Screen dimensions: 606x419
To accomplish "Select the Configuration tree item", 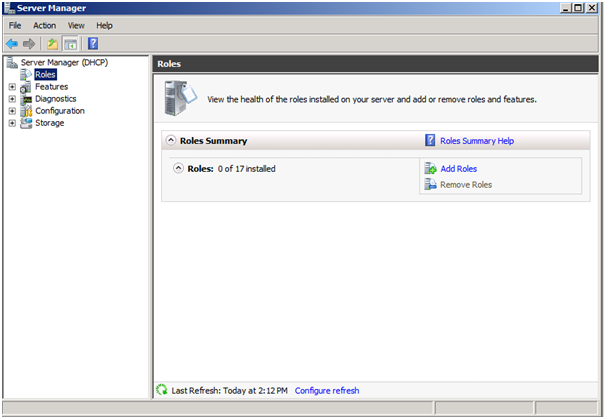I will 60,111.
